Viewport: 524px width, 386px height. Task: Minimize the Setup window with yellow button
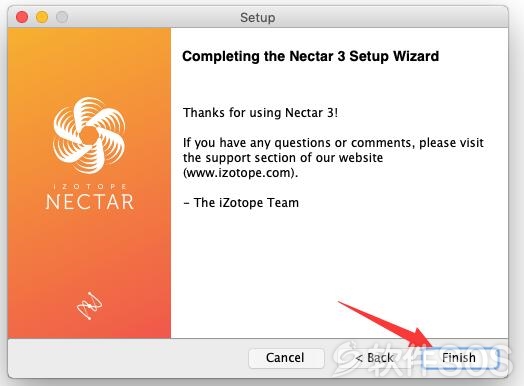click(42, 17)
